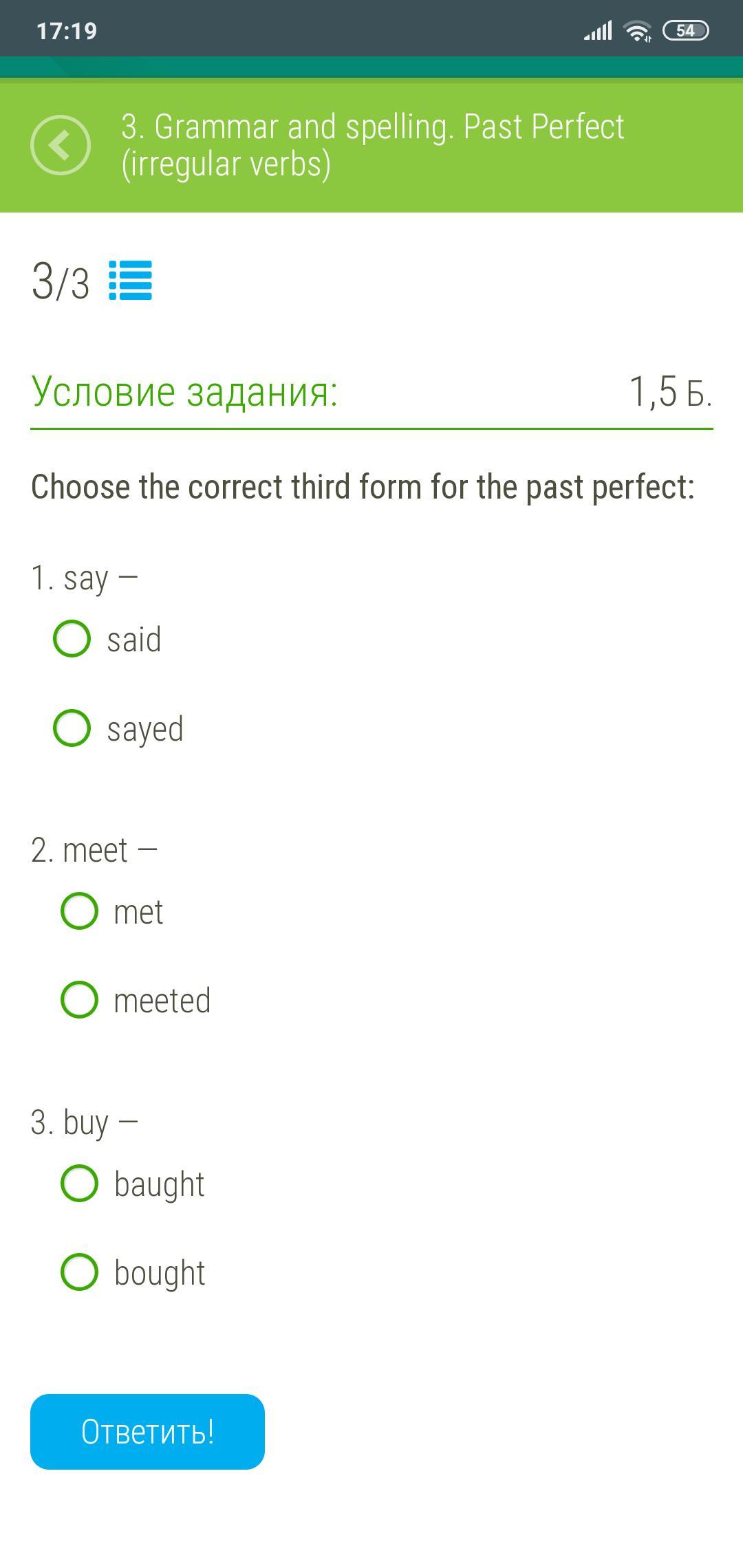This screenshot has height=1568, width=743.
Task: Tap the 'Условие задания:' heading
Action: [x=184, y=391]
